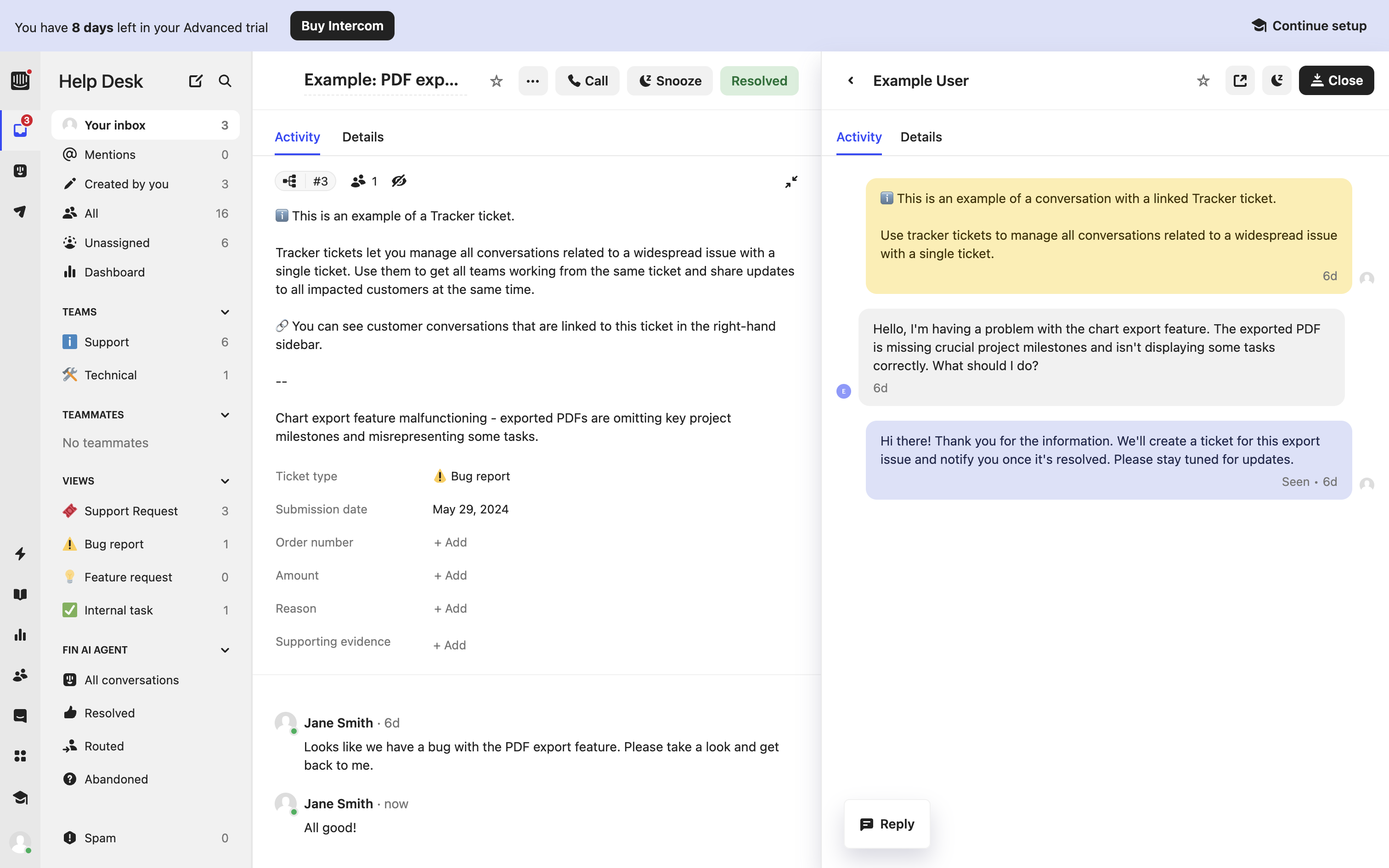Star the PDF export ticket
The image size is (1389, 868).
click(497, 81)
